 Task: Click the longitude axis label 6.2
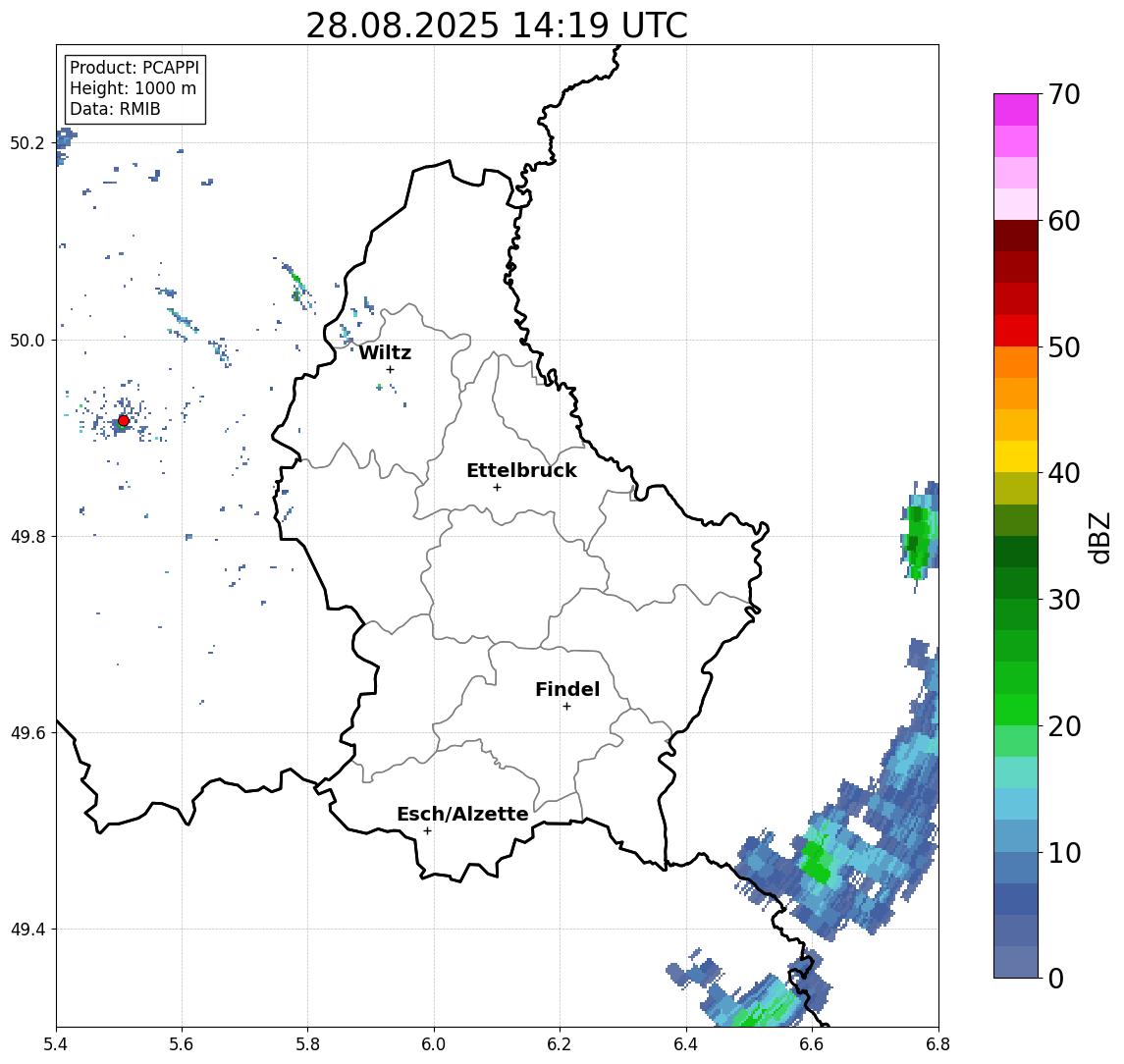tap(560, 1044)
